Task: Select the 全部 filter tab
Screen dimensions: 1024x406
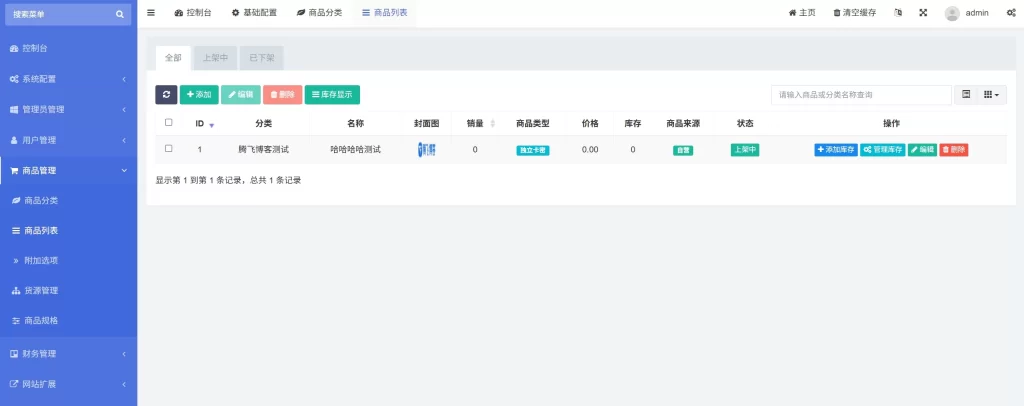Action: (173, 57)
